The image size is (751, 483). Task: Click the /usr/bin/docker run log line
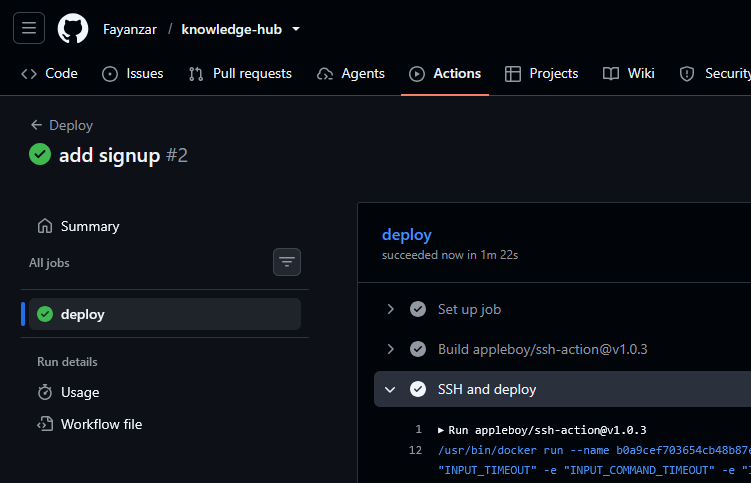[x=594, y=450]
